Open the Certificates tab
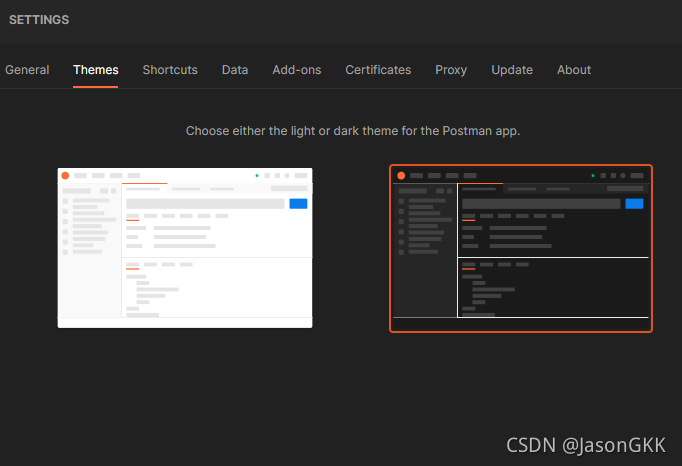The width and height of the screenshot is (682, 466). coord(378,70)
